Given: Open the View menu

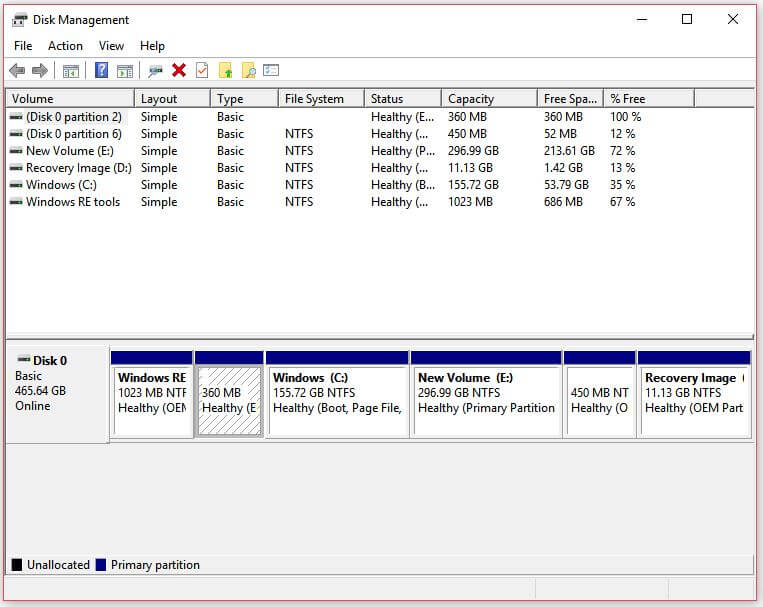Looking at the screenshot, I should 111,46.
